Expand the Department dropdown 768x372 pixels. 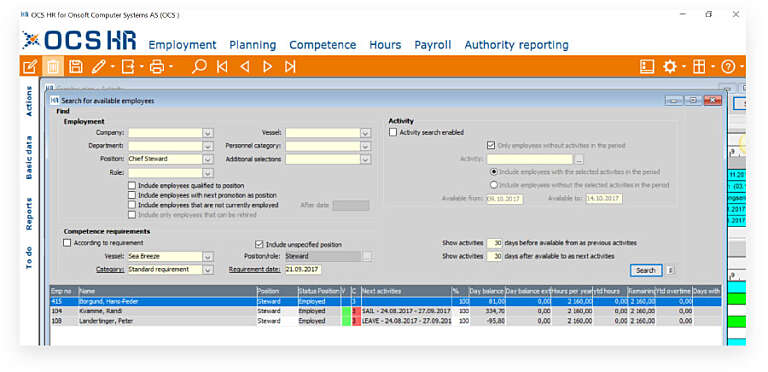click(208, 146)
